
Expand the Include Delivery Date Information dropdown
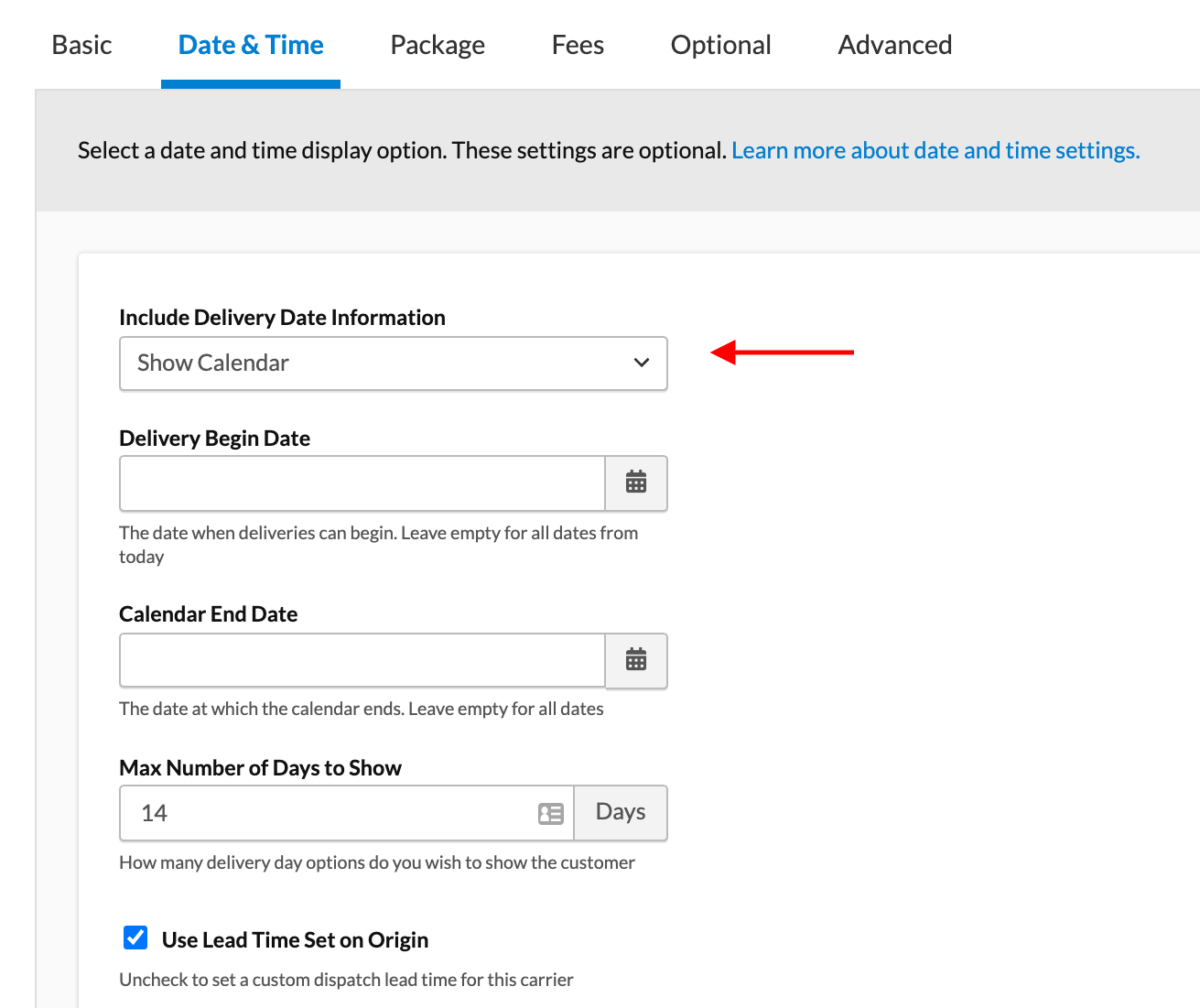tap(393, 363)
